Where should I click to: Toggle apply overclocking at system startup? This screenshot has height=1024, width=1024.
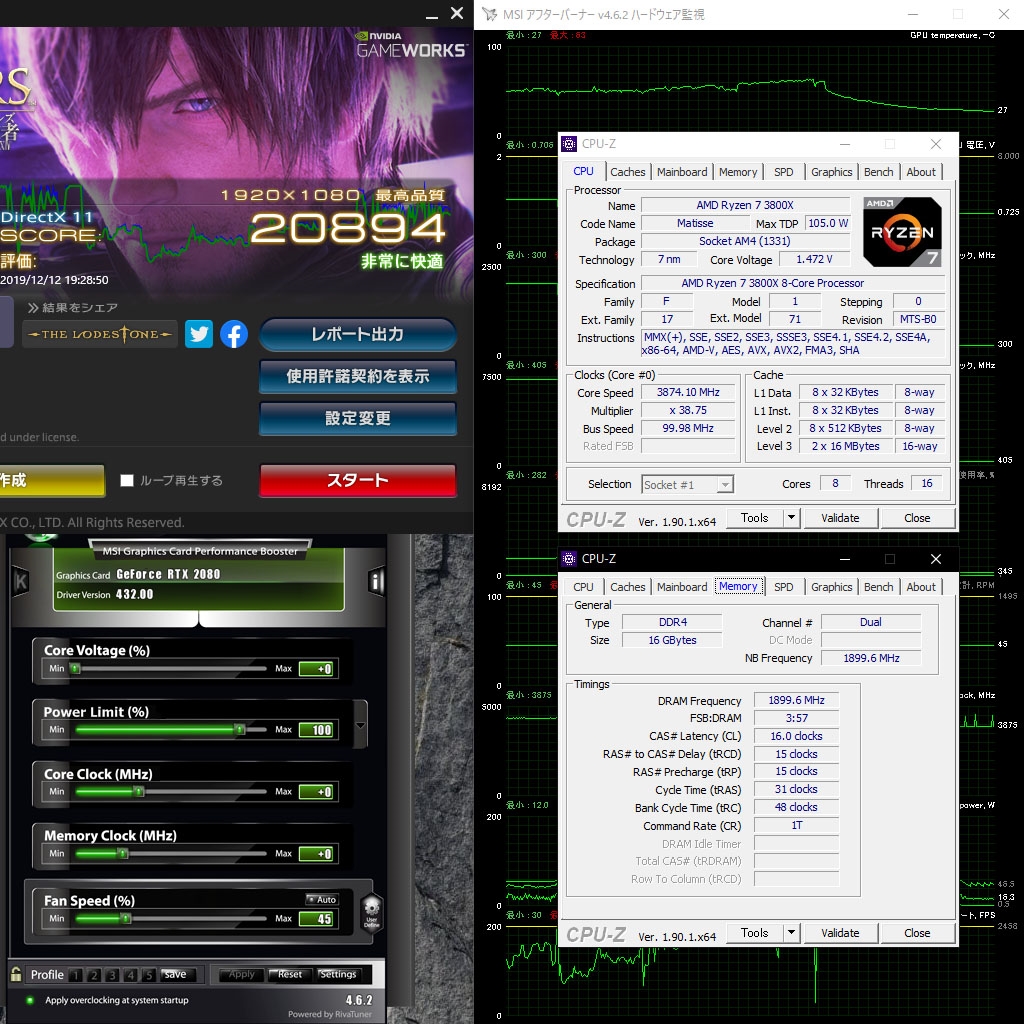click(29, 1000)
